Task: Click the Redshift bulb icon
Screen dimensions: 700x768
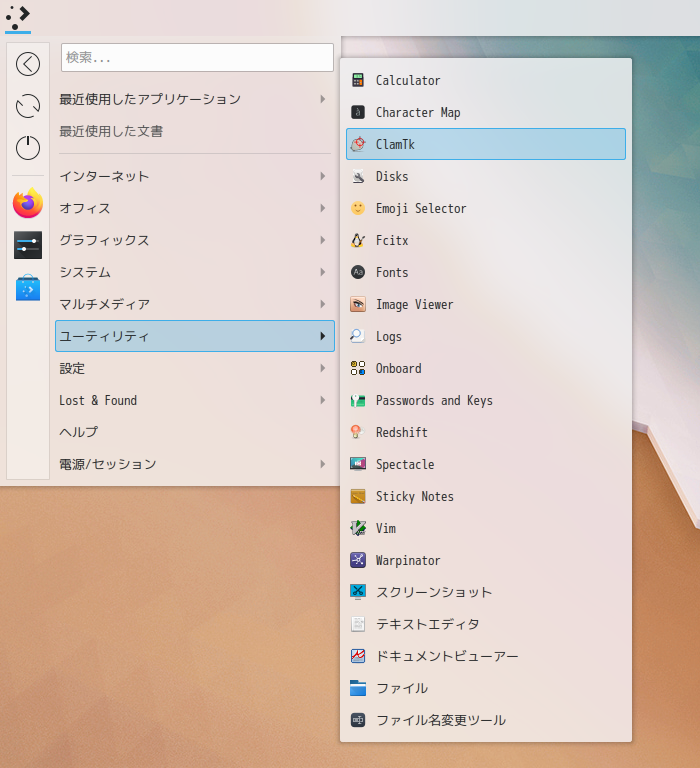Action: point(358,432)
